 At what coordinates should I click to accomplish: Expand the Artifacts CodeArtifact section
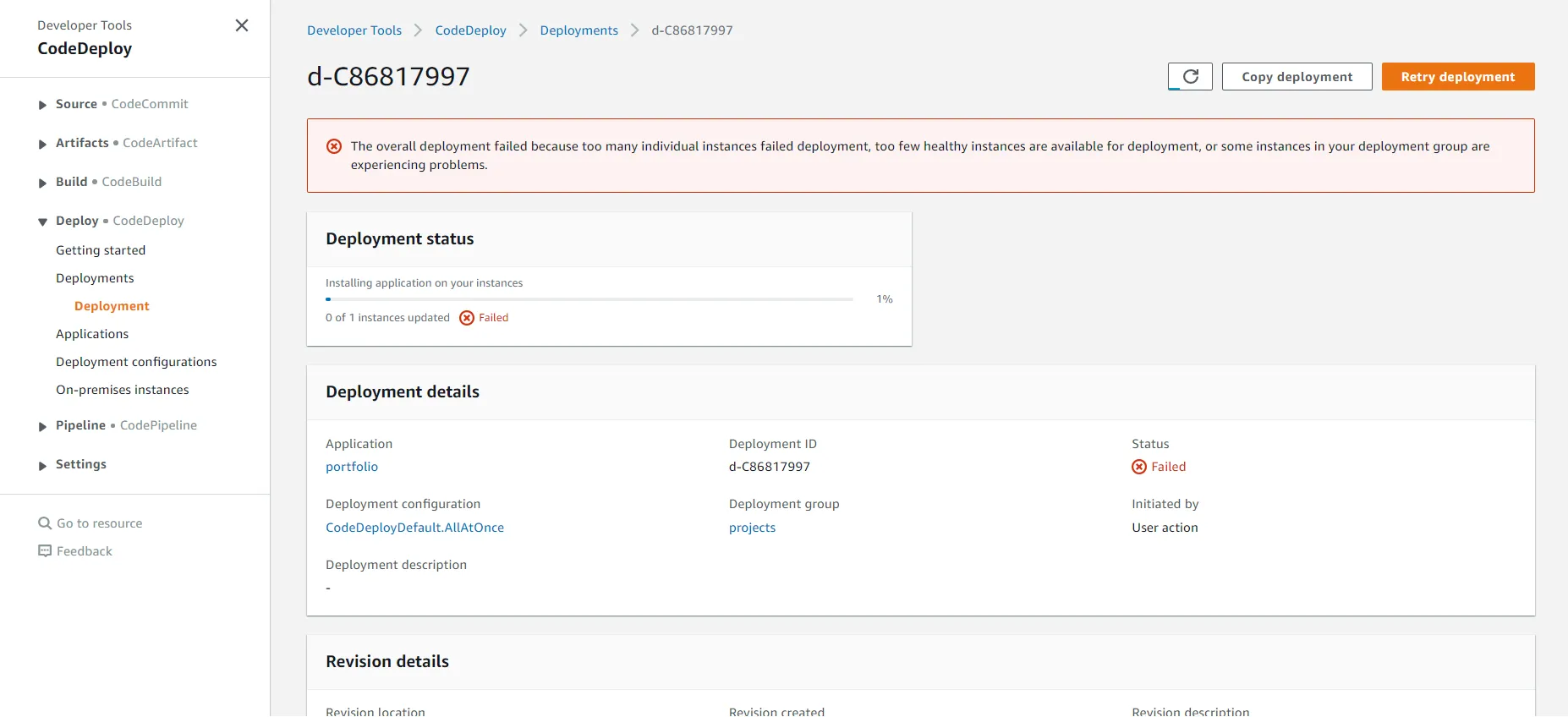42,144
